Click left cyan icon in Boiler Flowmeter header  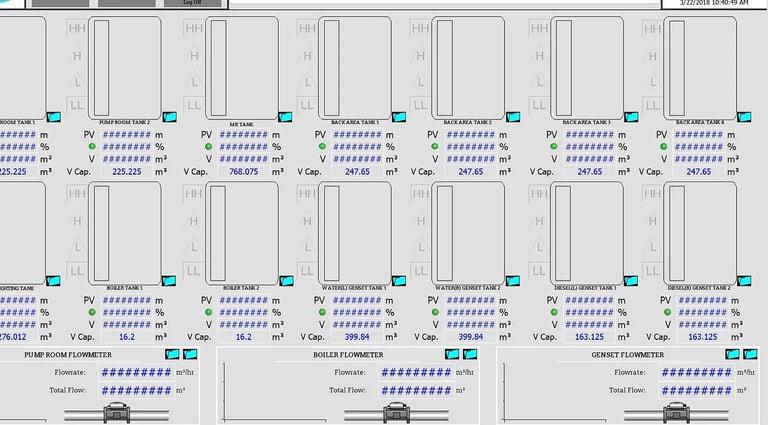452,354
